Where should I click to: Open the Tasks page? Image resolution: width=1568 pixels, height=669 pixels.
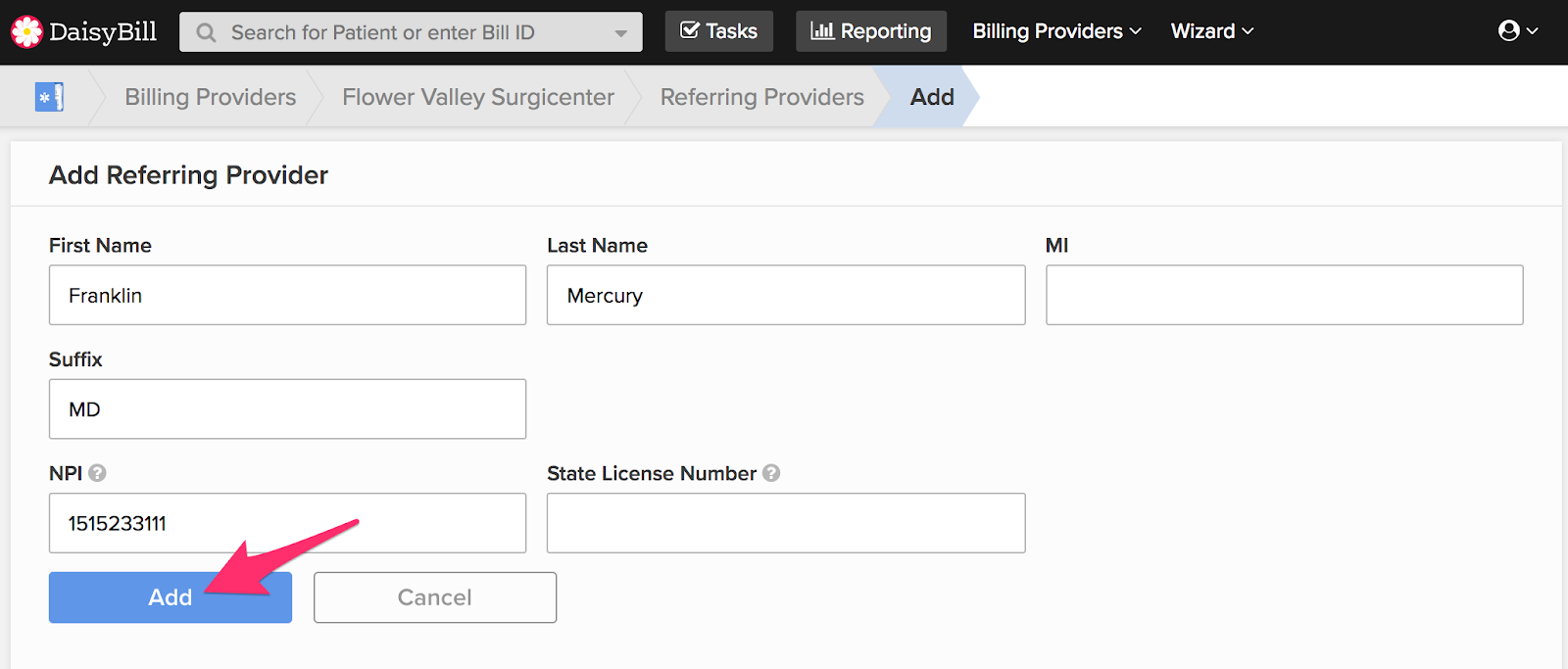pyautogui.click(x=718, y=31)
